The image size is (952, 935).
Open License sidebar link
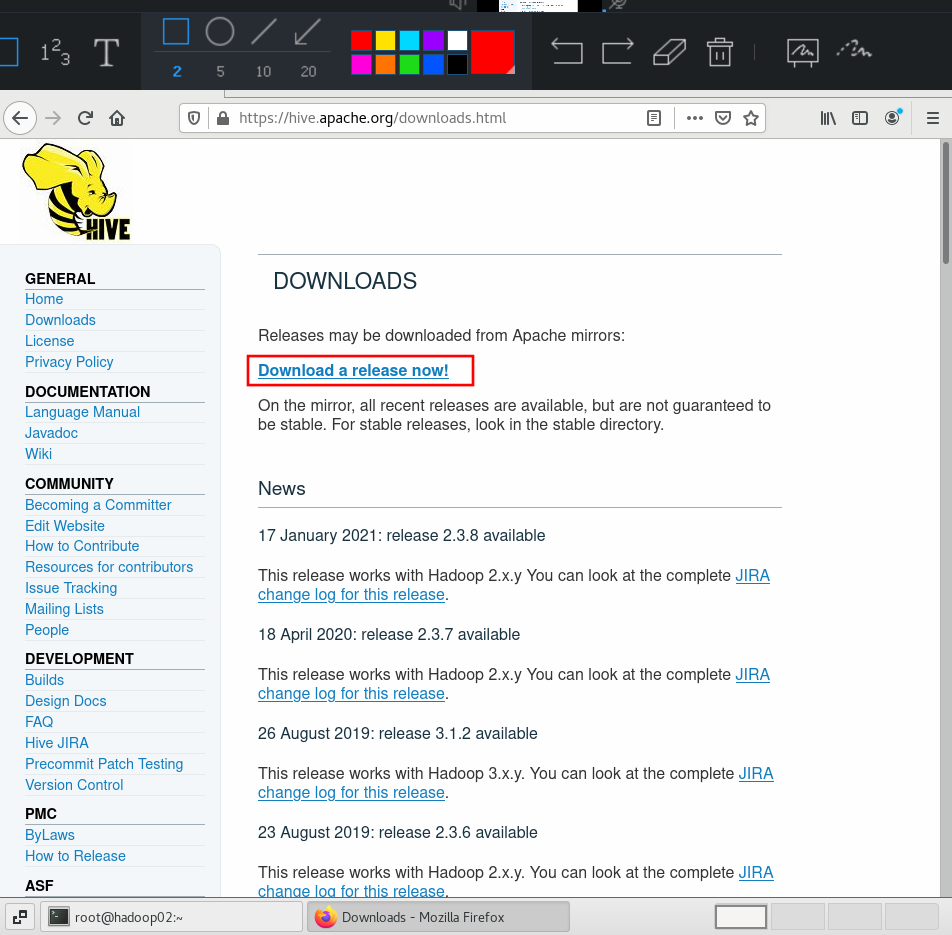tap(50, 341)
